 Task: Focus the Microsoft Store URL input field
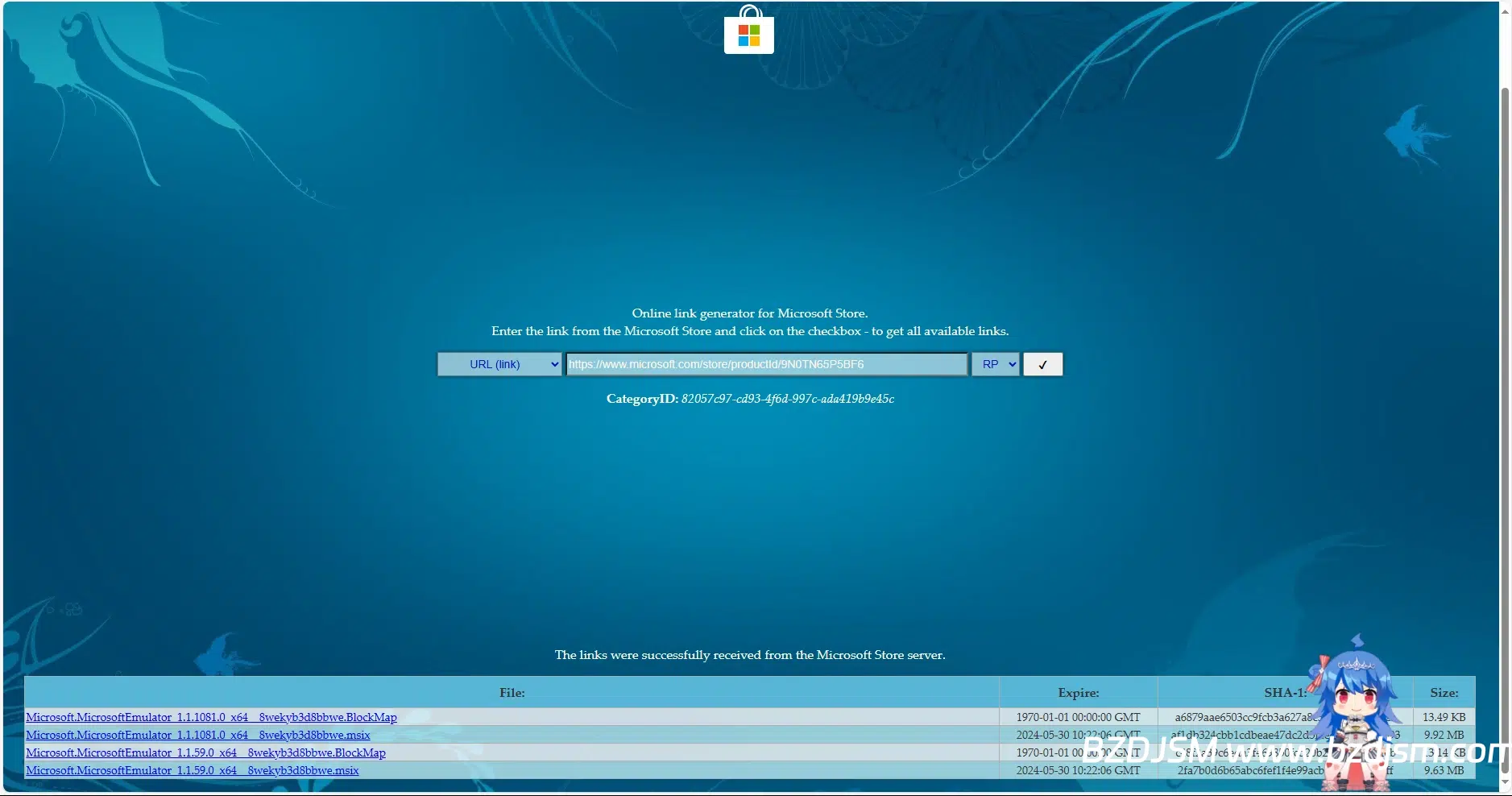(x=767, y=364)
